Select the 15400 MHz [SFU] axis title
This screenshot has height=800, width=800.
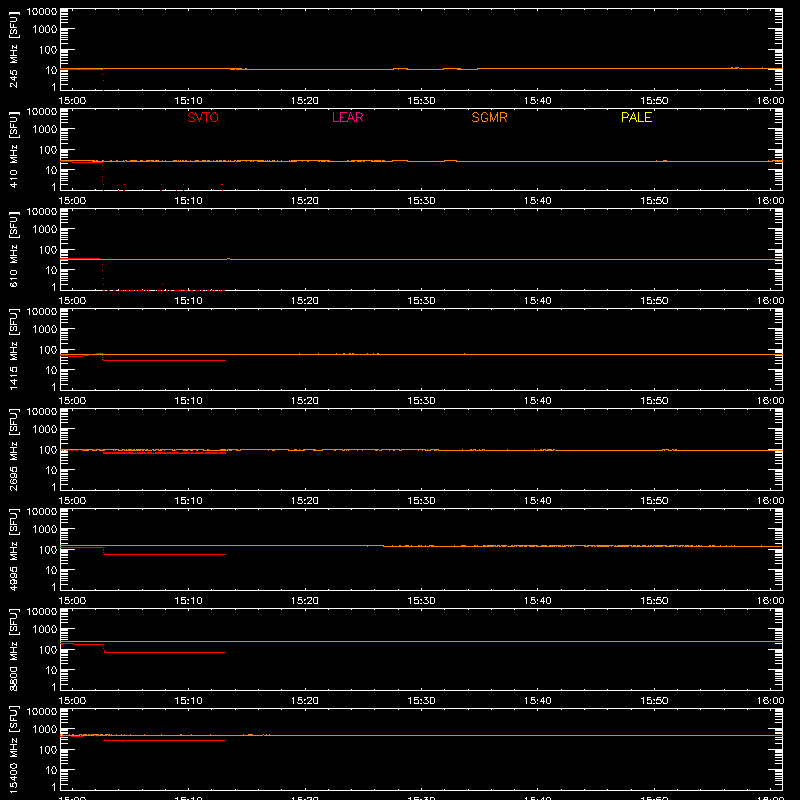pyautogui.click(x=13, y=750)
